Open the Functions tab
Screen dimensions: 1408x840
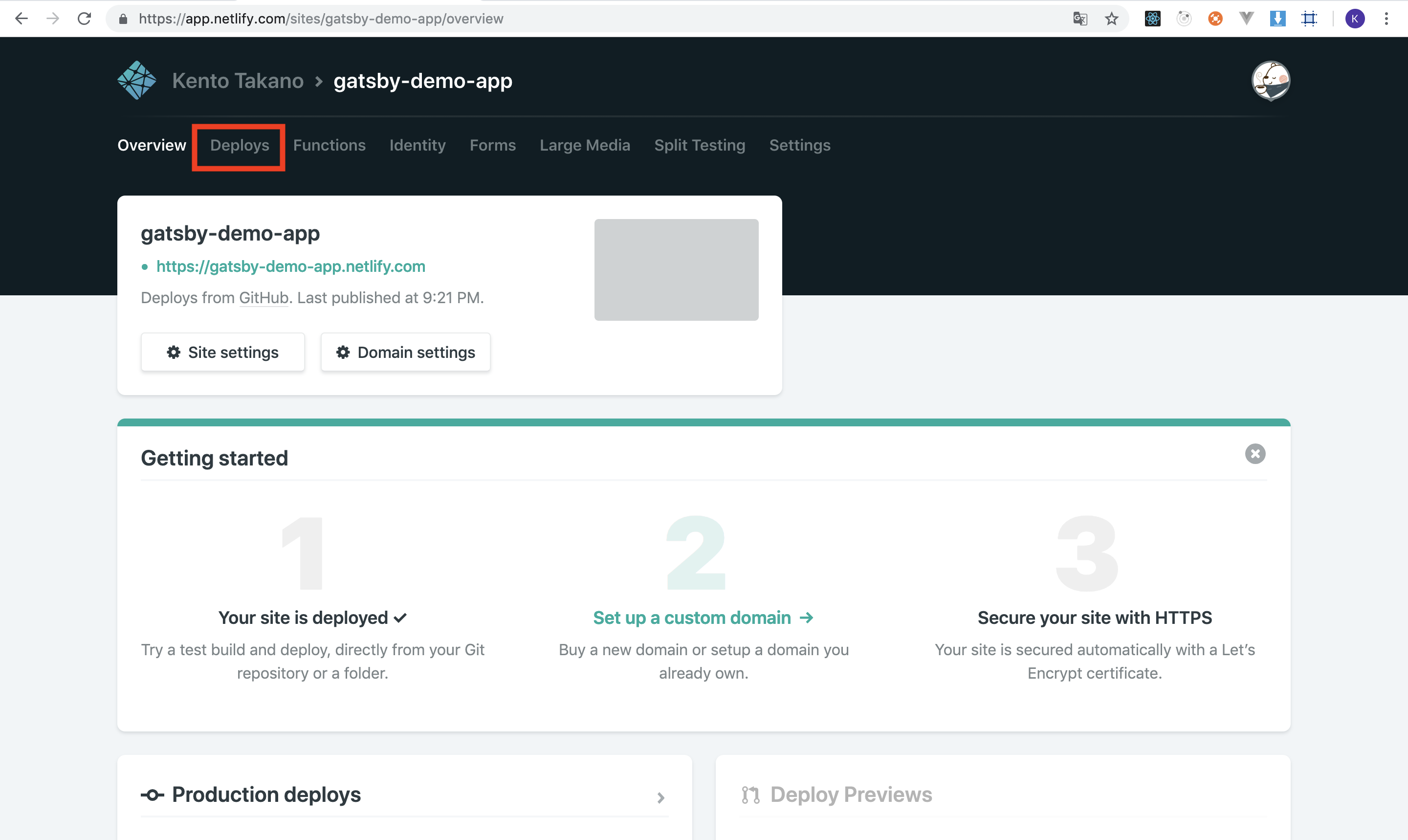click(329, 146)
